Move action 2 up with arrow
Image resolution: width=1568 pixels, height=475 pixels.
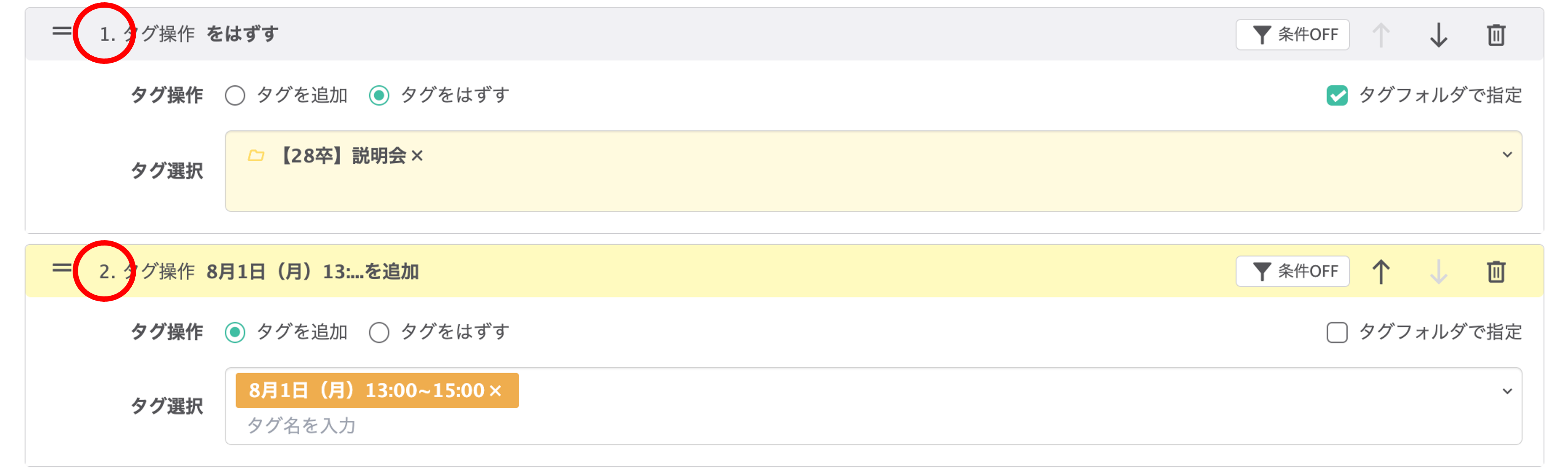tap(1381, 272)
